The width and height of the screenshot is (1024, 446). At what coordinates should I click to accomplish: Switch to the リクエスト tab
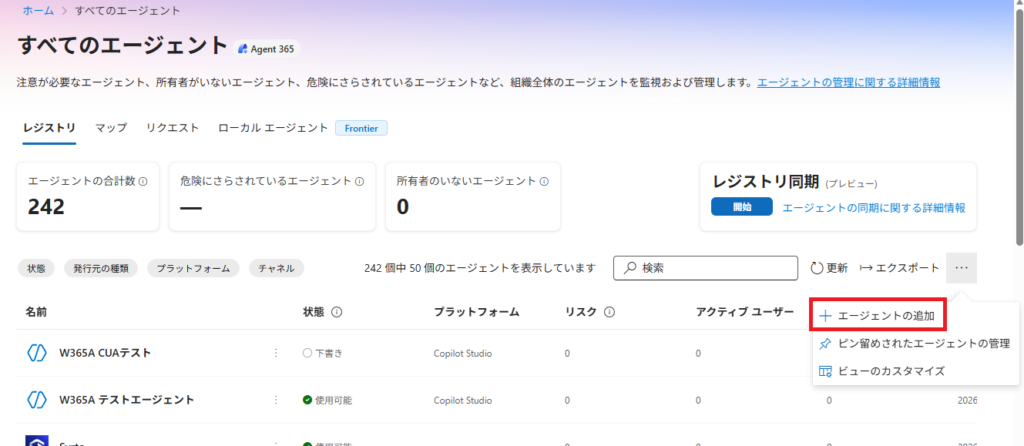point(172,128)
